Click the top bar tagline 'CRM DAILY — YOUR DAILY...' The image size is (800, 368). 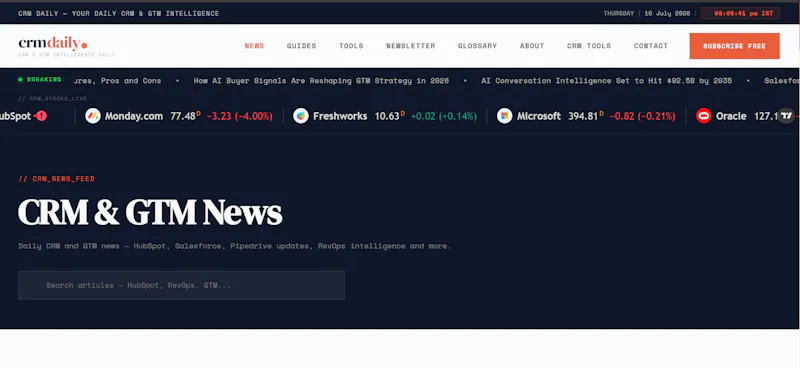[x=118, y=13]
